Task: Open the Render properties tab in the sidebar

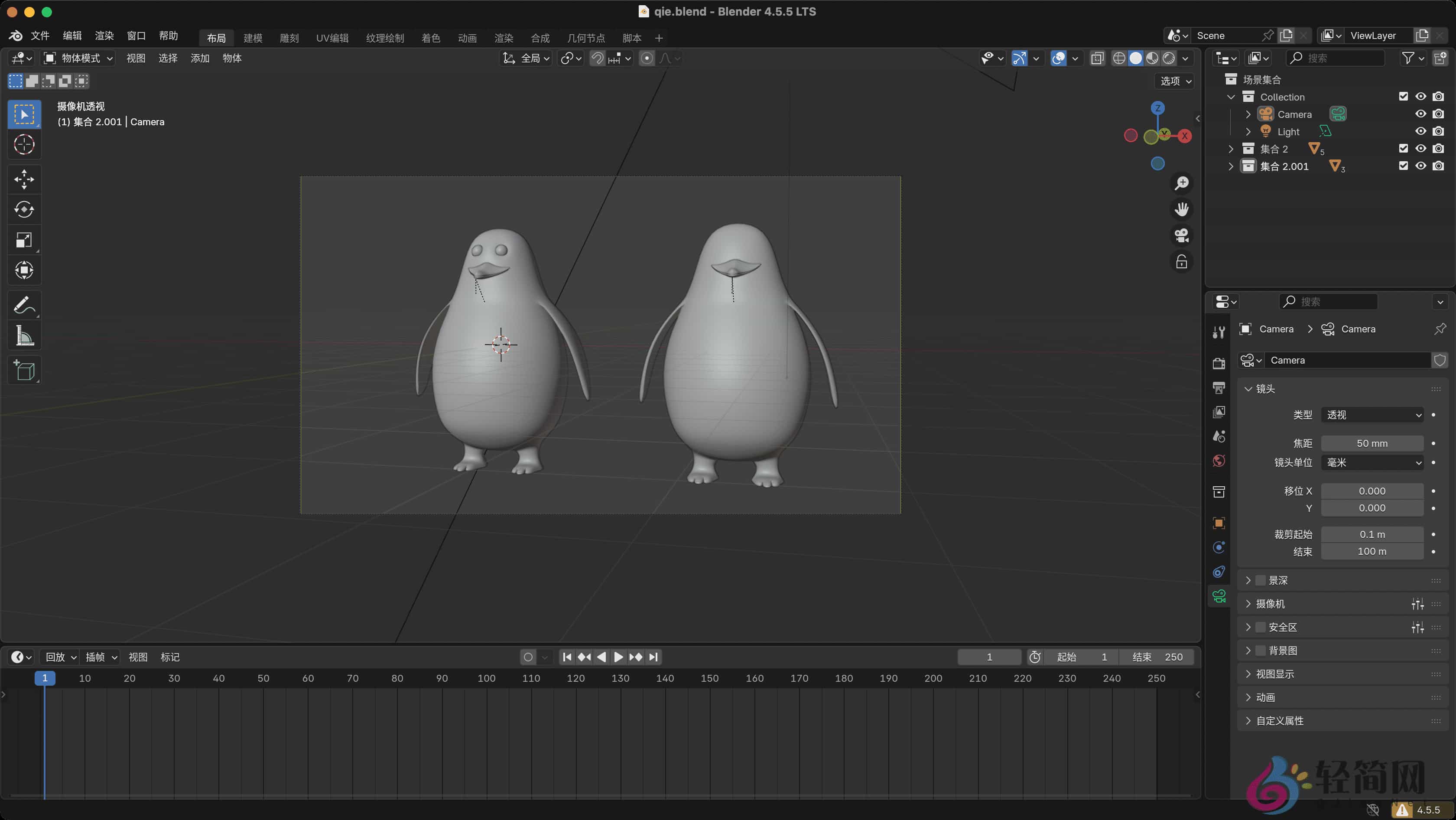Action: coord(1219,362)
